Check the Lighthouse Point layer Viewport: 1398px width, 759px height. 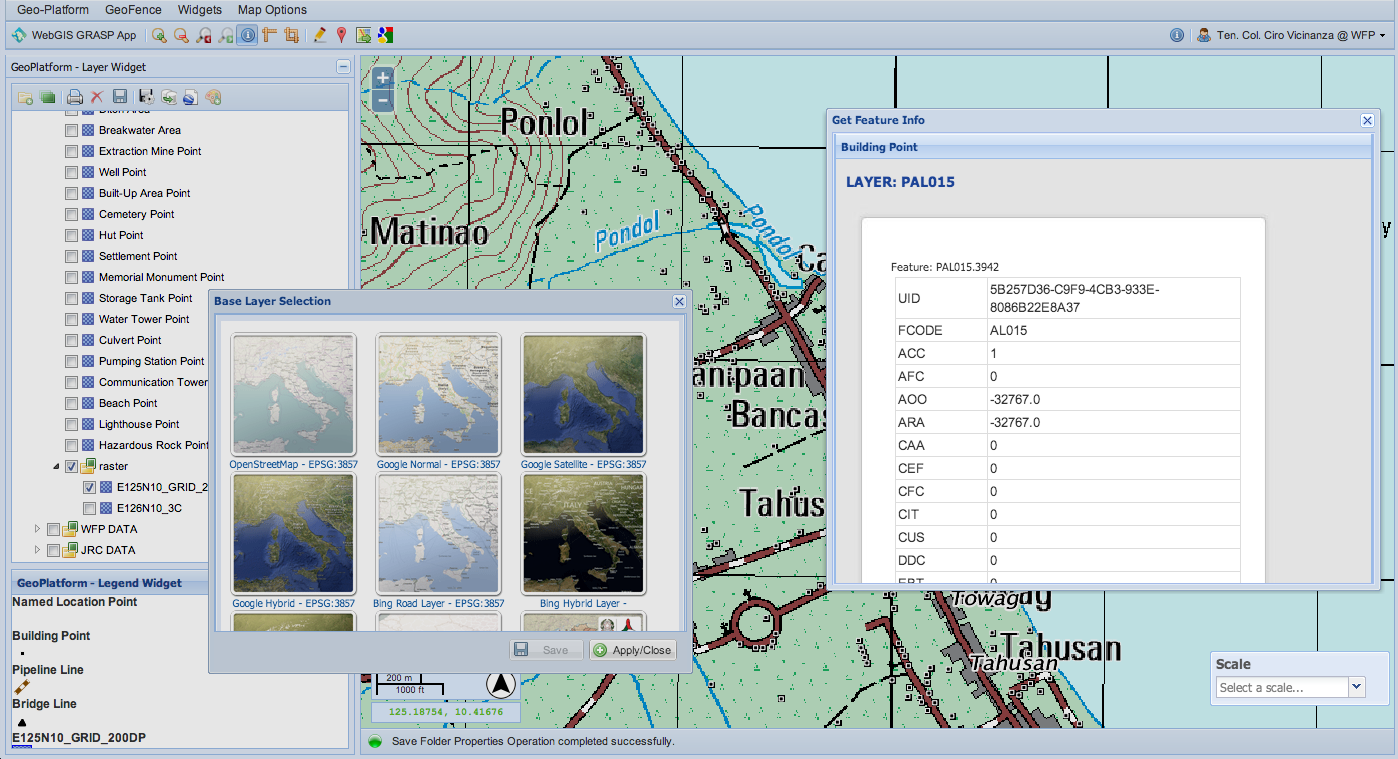[x=71, y=424]
